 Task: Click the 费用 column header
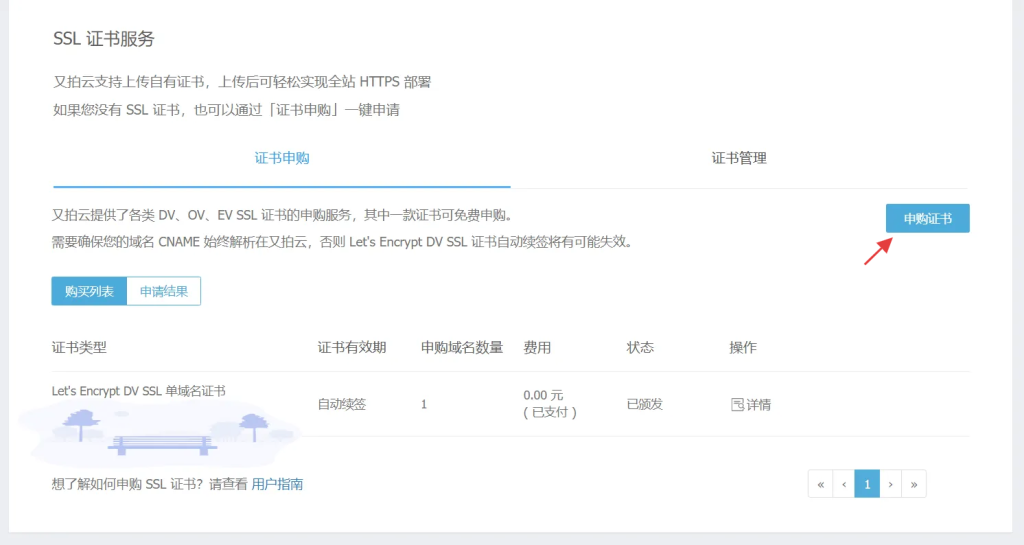(x=537, y=347)
